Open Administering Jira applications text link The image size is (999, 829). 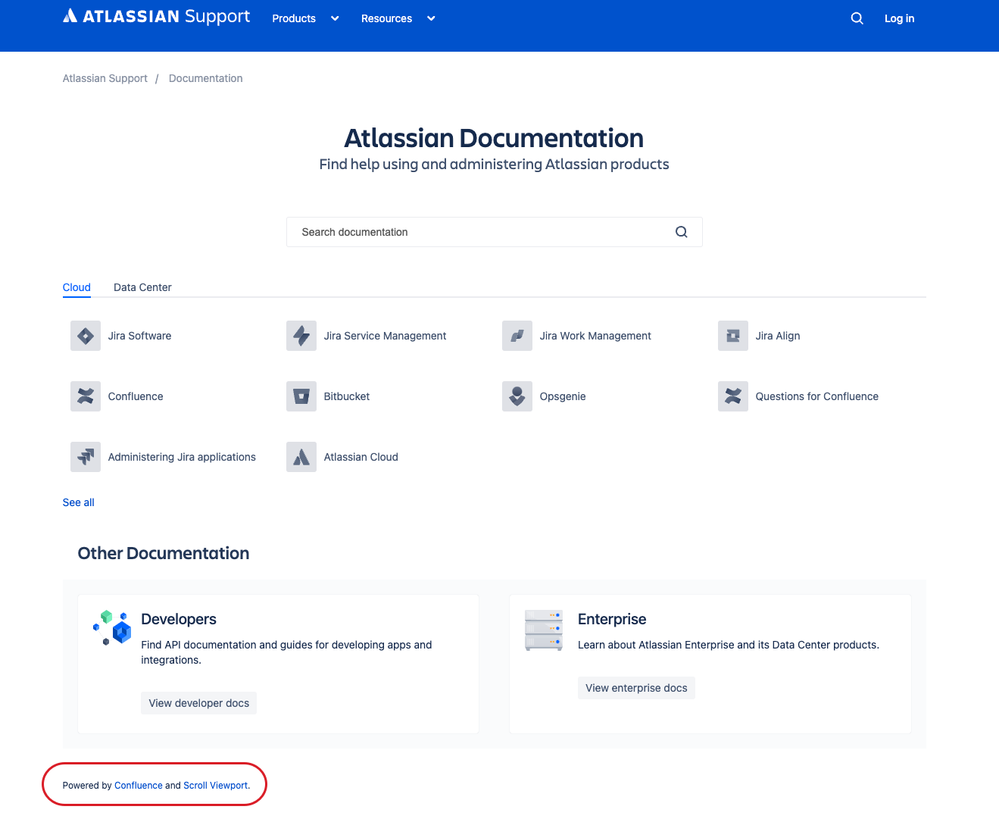click(182, 457)
